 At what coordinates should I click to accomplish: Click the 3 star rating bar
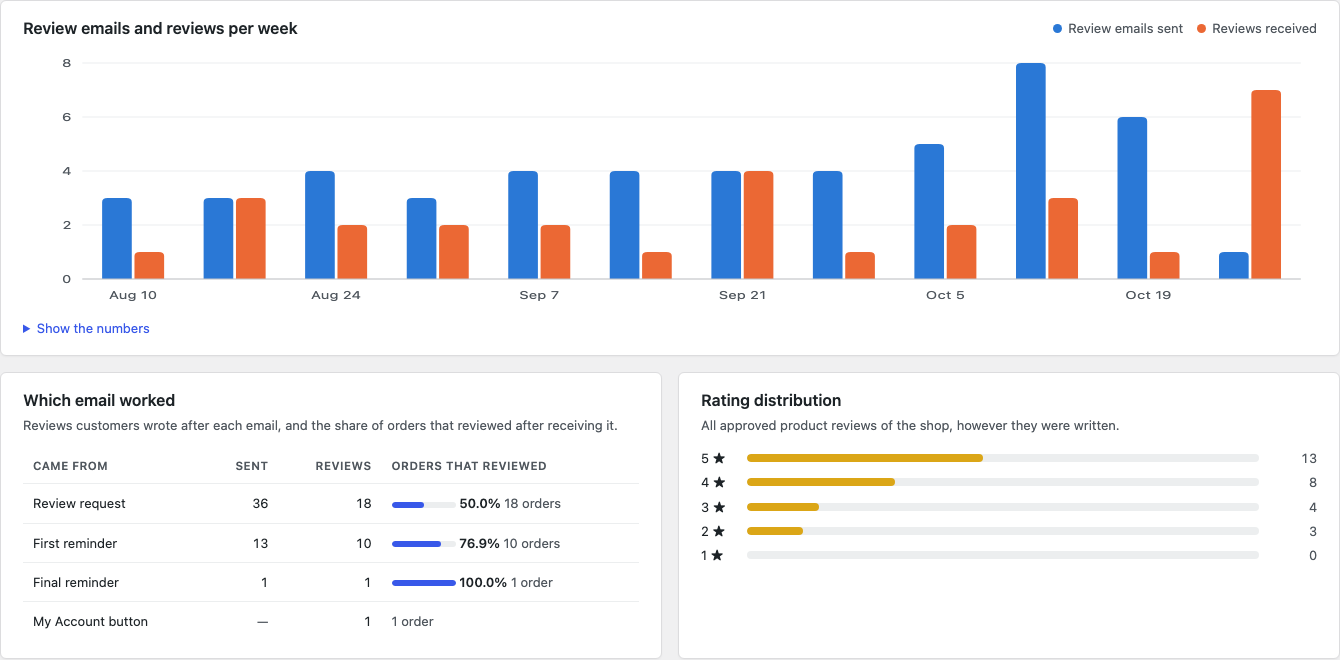[x=1002, y=507]
